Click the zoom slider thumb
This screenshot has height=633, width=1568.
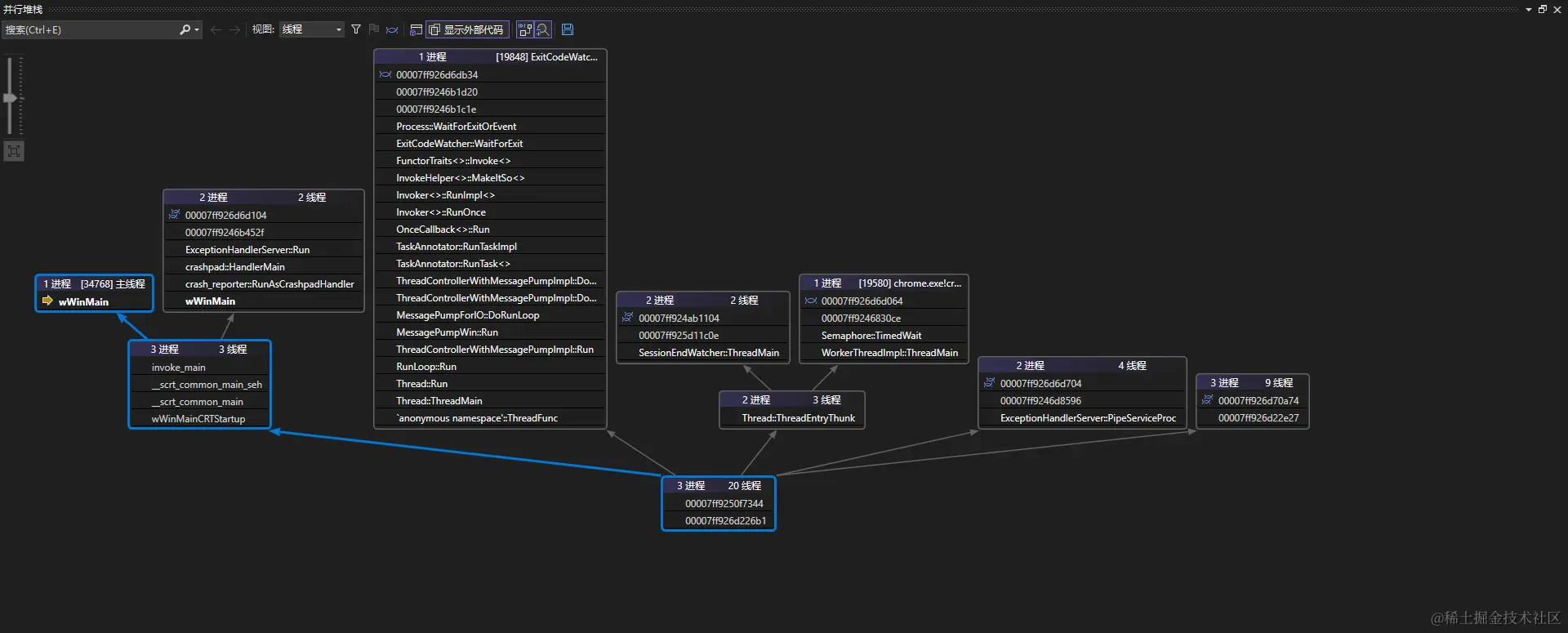click(11, 98)
